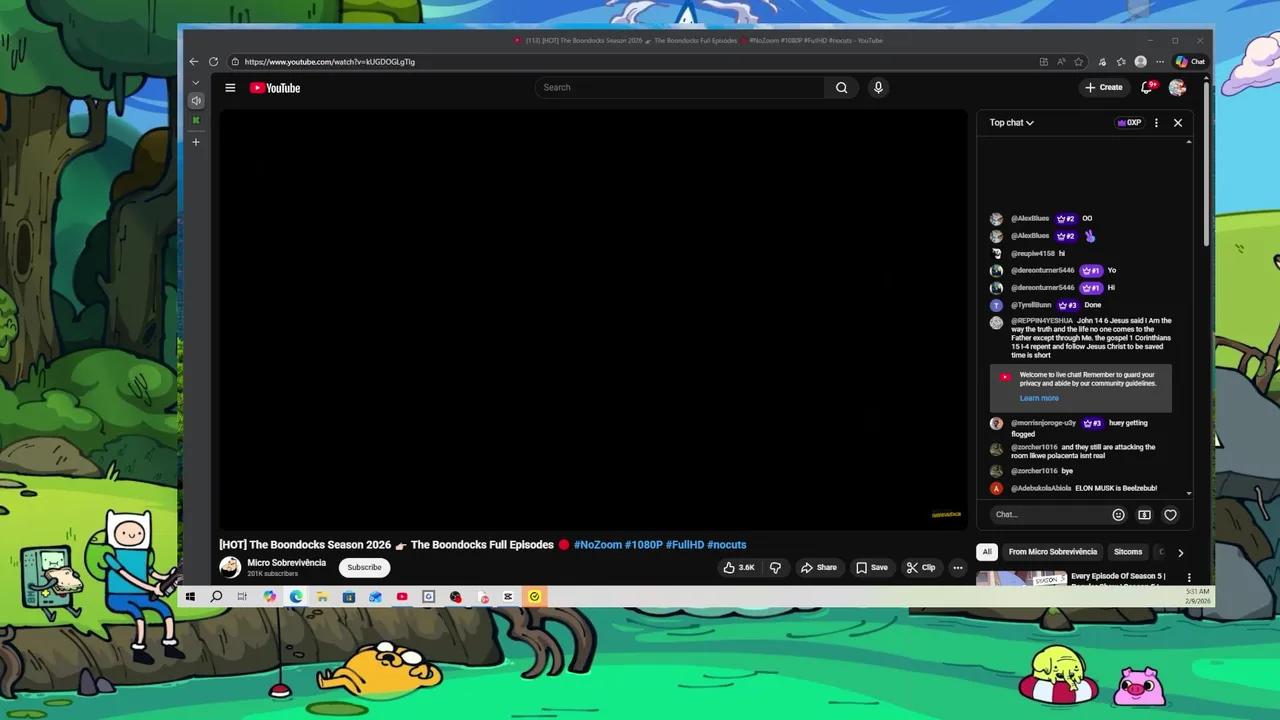1280x720 pixels.
Task: Open live chat options three-dot menu
Action: pos(1156,123)
